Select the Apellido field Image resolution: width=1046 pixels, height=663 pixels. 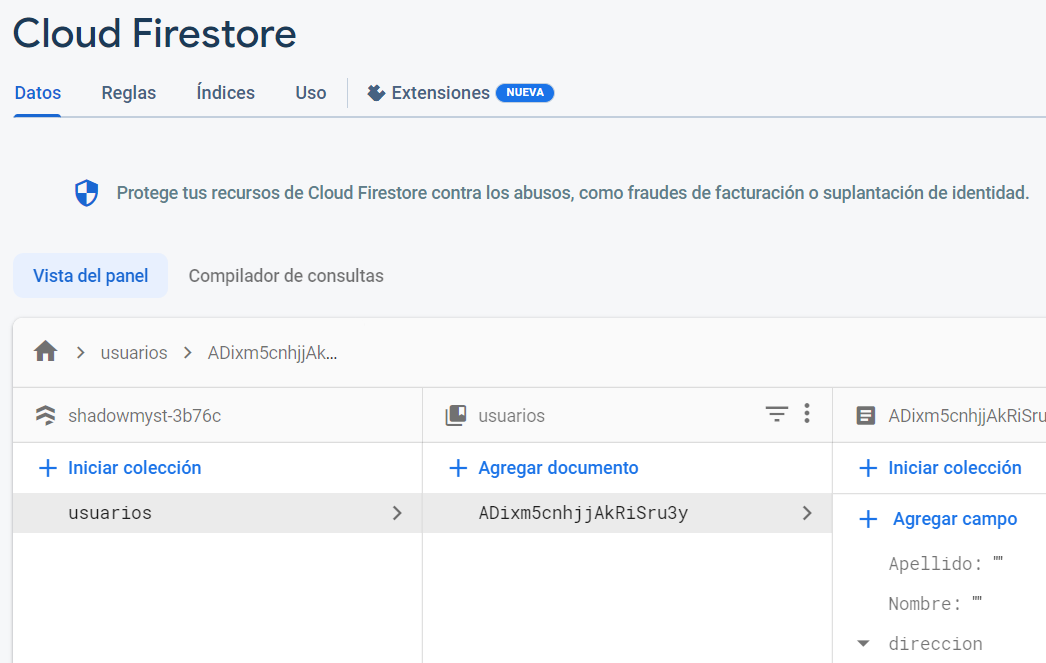click(x=946, y=564)
